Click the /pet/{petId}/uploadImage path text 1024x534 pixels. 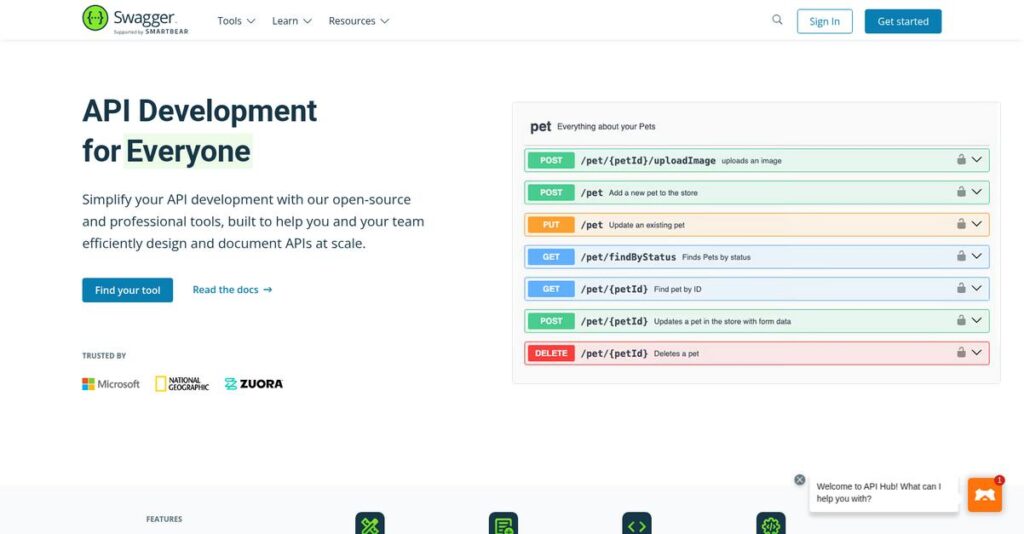[x=648, y=161]
